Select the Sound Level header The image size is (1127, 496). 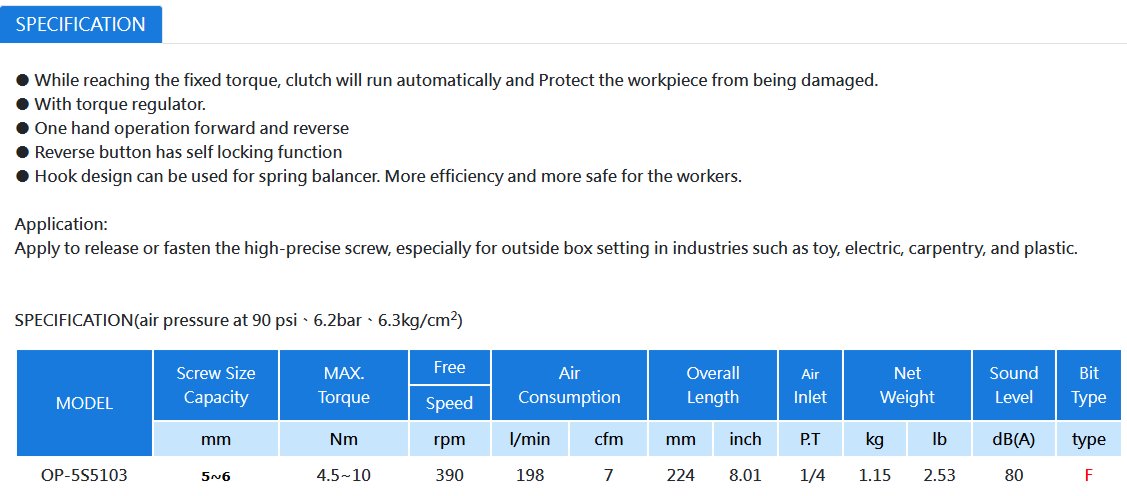[1013, 385]
